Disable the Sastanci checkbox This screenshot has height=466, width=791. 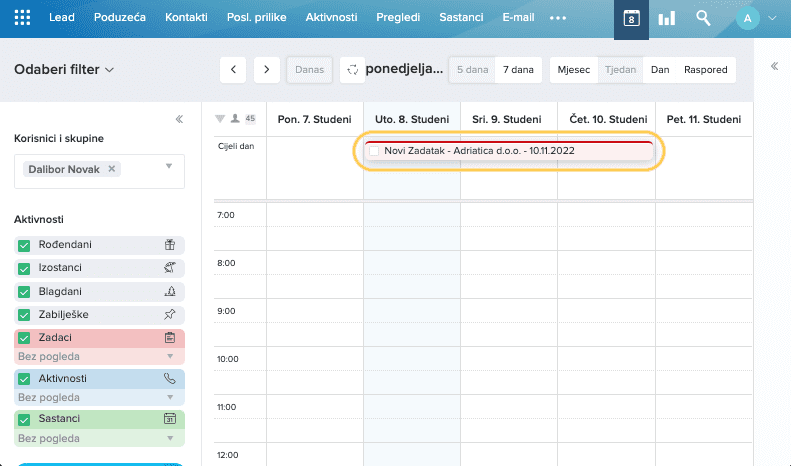24,420
